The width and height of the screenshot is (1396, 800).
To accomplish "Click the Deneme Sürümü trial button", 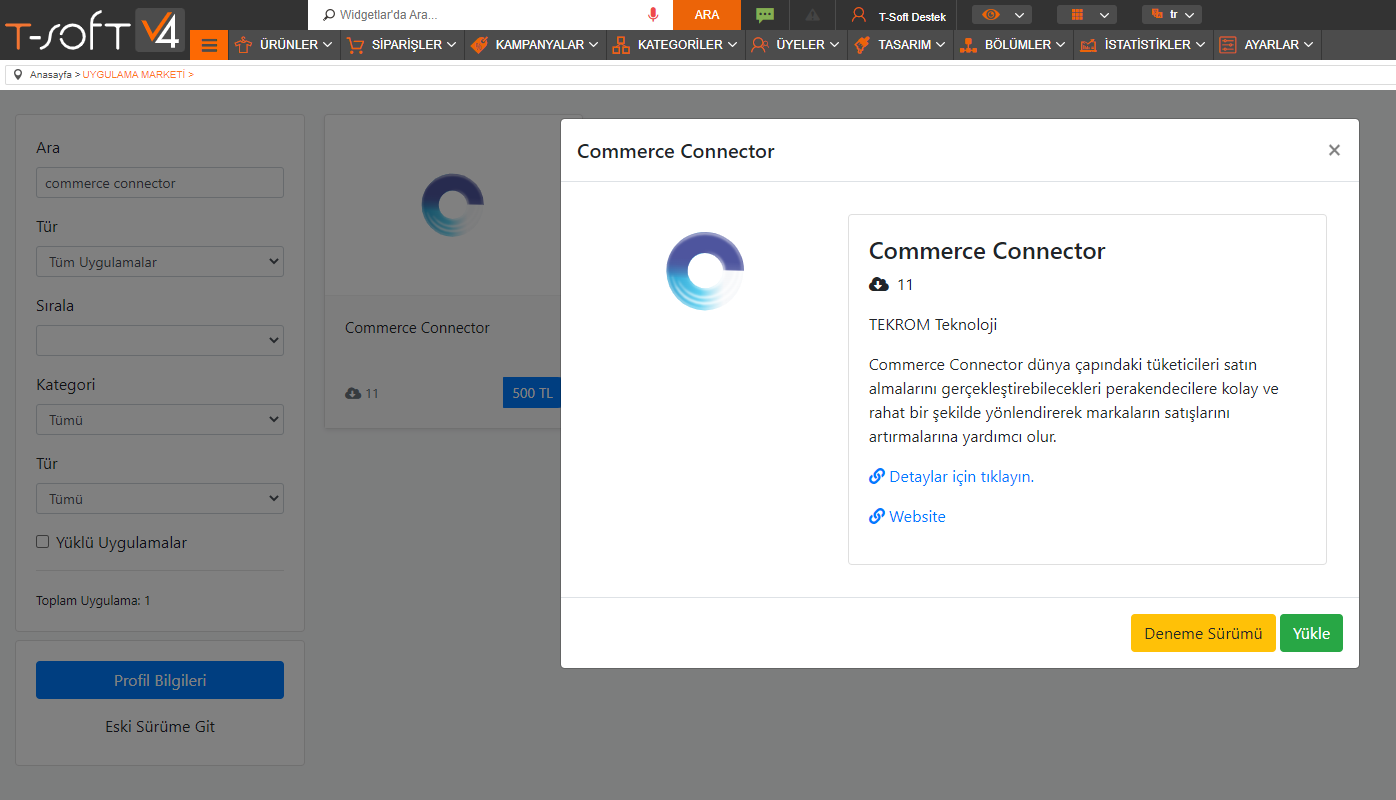I will click(x=1203, y=633).
